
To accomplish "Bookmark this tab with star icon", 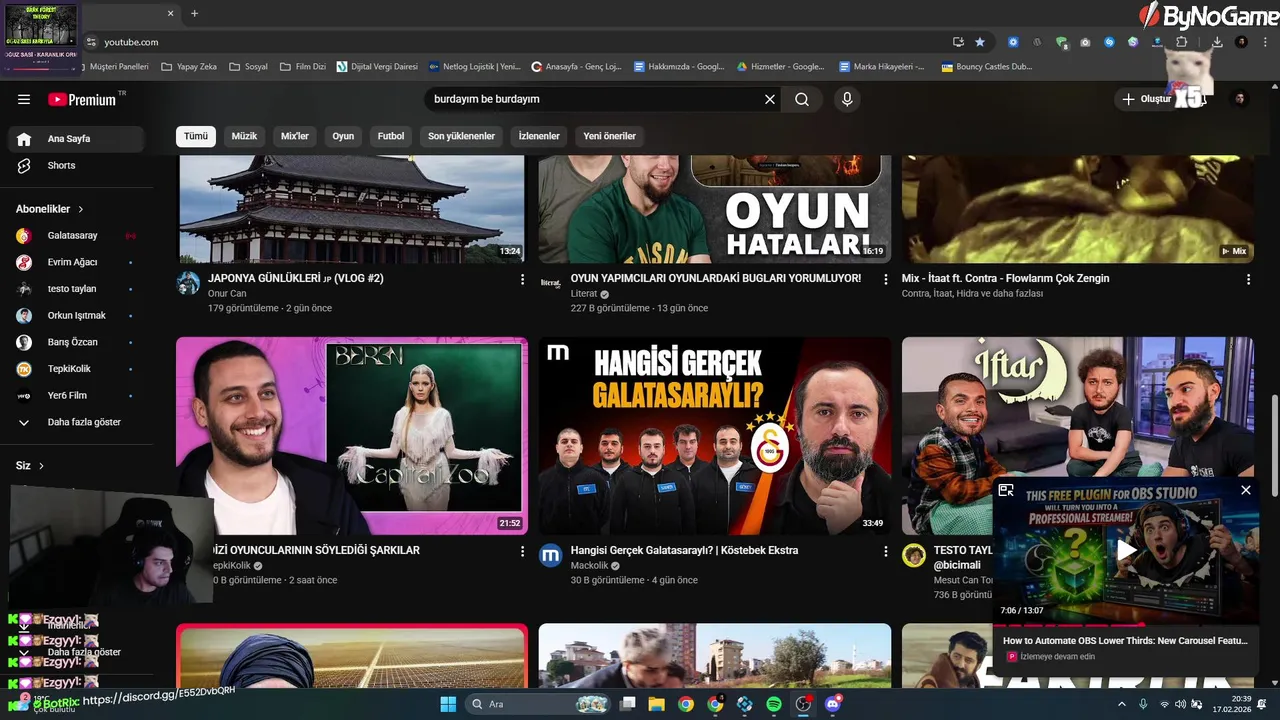I will coord(980,42).
